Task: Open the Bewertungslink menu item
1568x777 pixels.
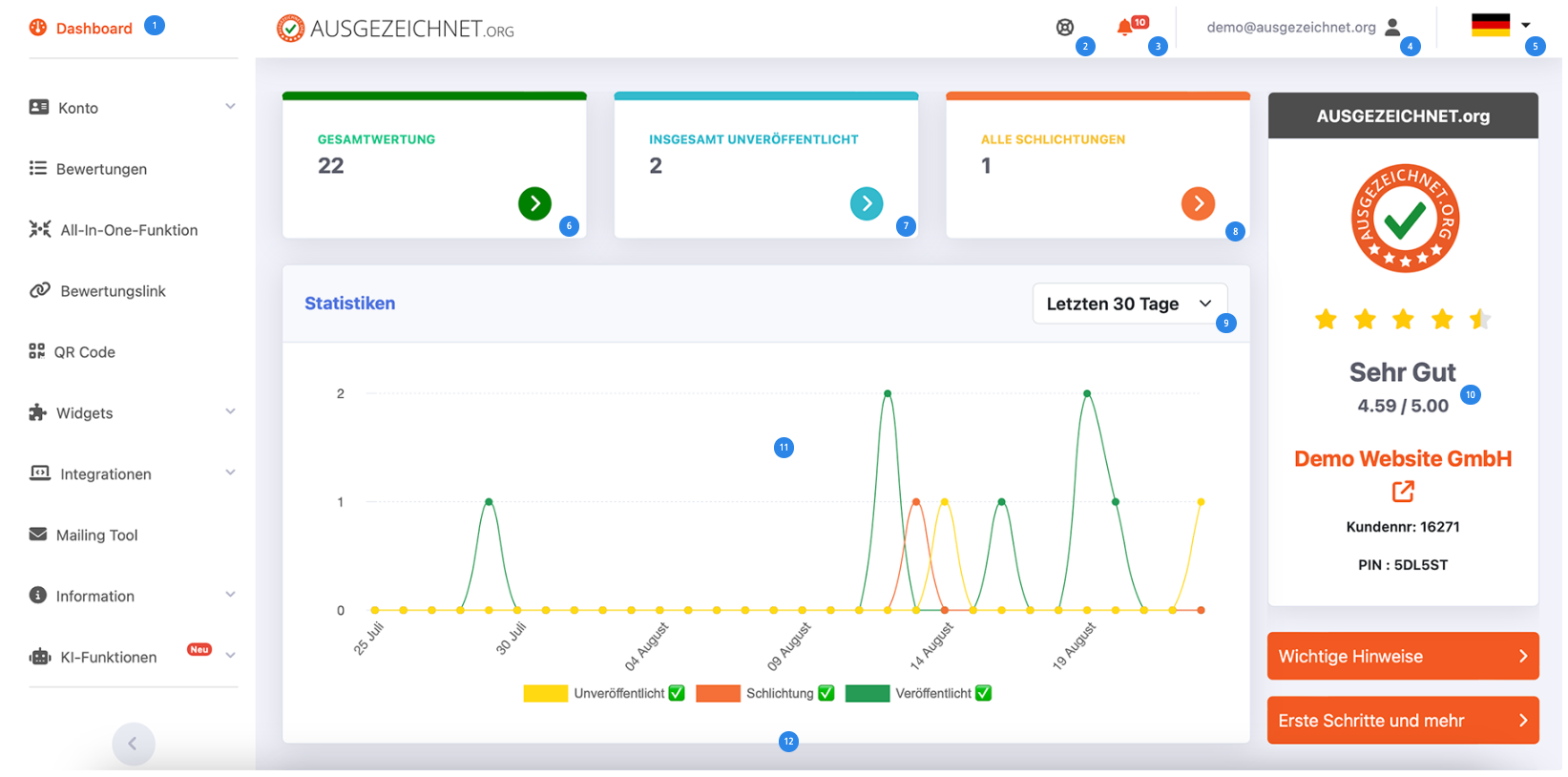Action: coord(113,291)
